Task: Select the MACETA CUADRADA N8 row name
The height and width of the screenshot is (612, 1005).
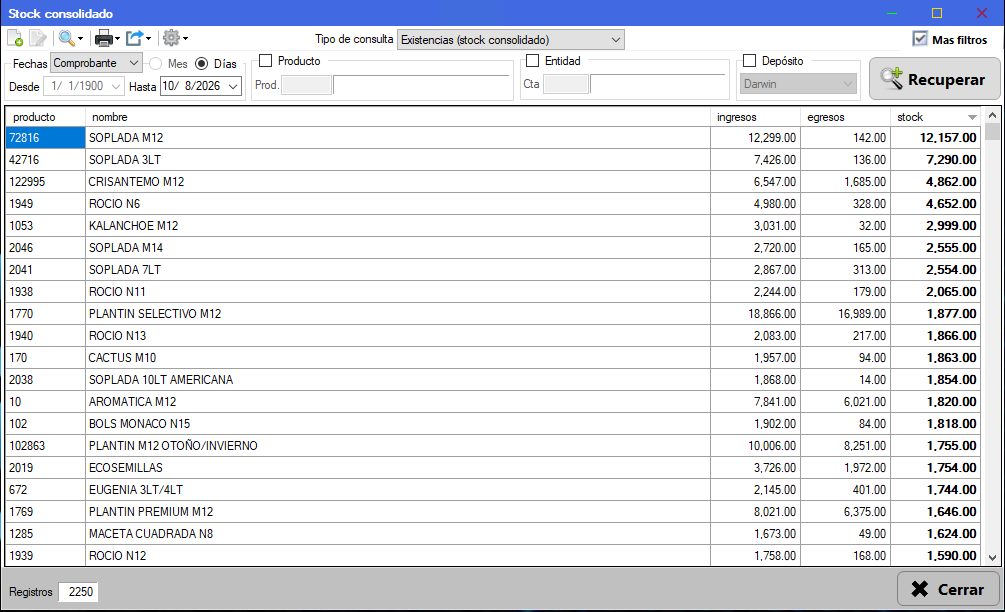Action: click(x=151, y=534)
